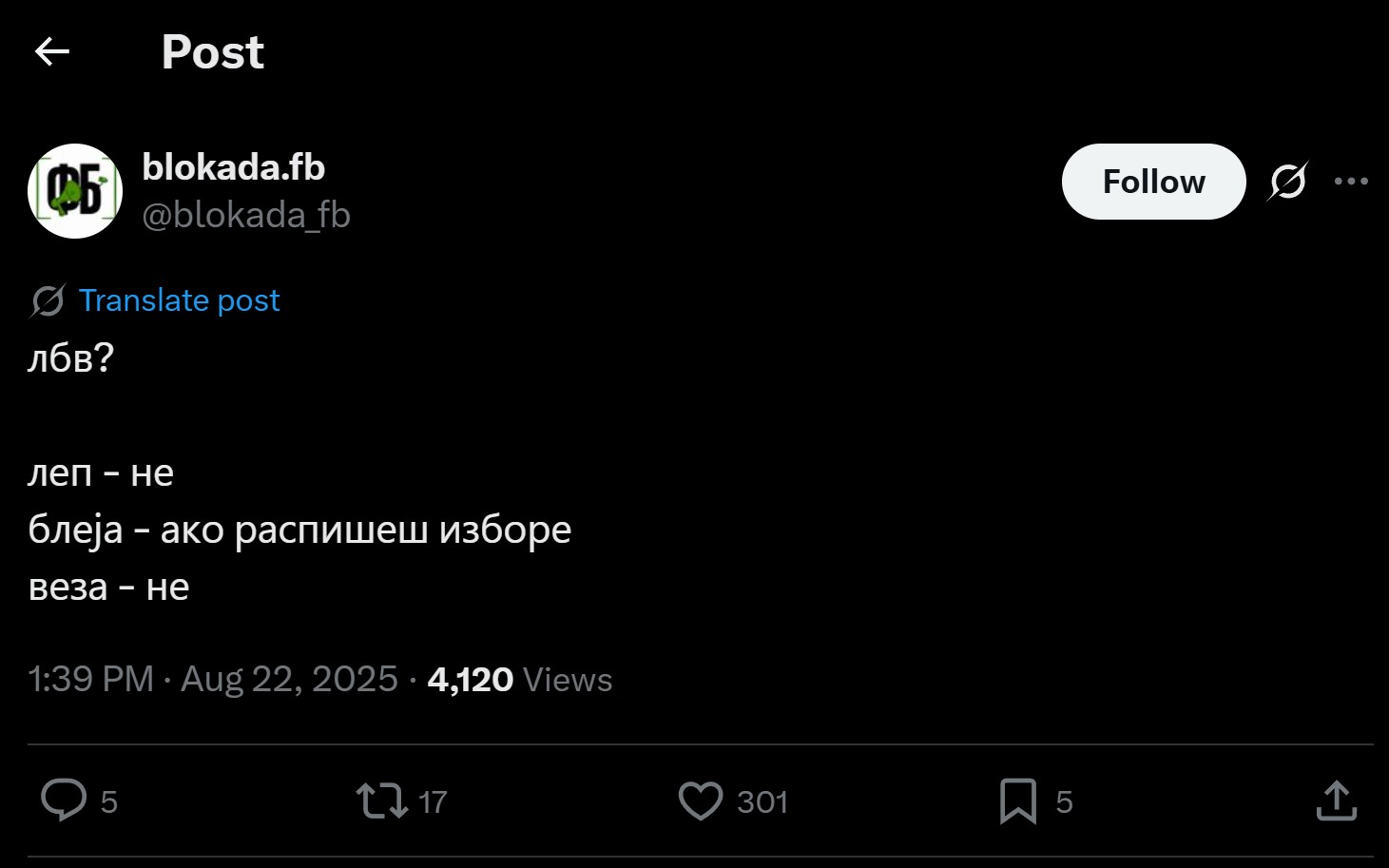The image size is (1389, 868).
Task: Open the 17 reposts count
Action: (433, 801)
